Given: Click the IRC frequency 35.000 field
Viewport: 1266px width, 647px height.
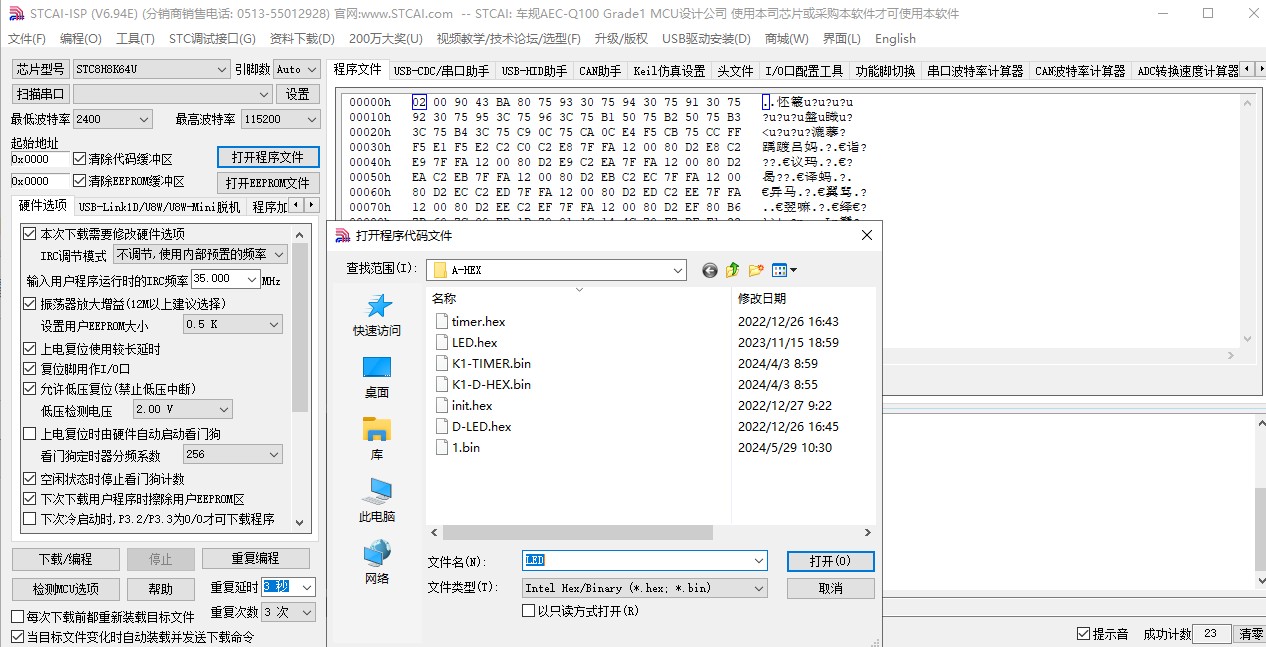Looking at the screenshot, I should (225, 279).
